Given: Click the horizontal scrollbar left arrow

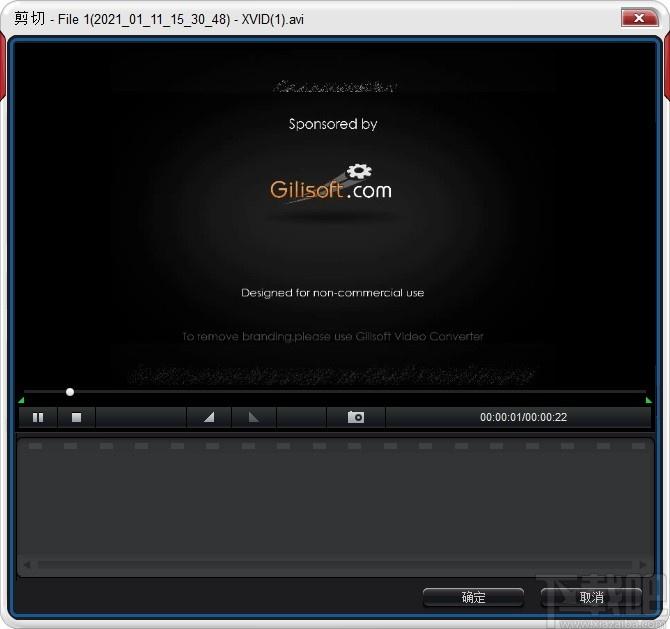Looking at the screenshot, I should [x=27, y=565].
